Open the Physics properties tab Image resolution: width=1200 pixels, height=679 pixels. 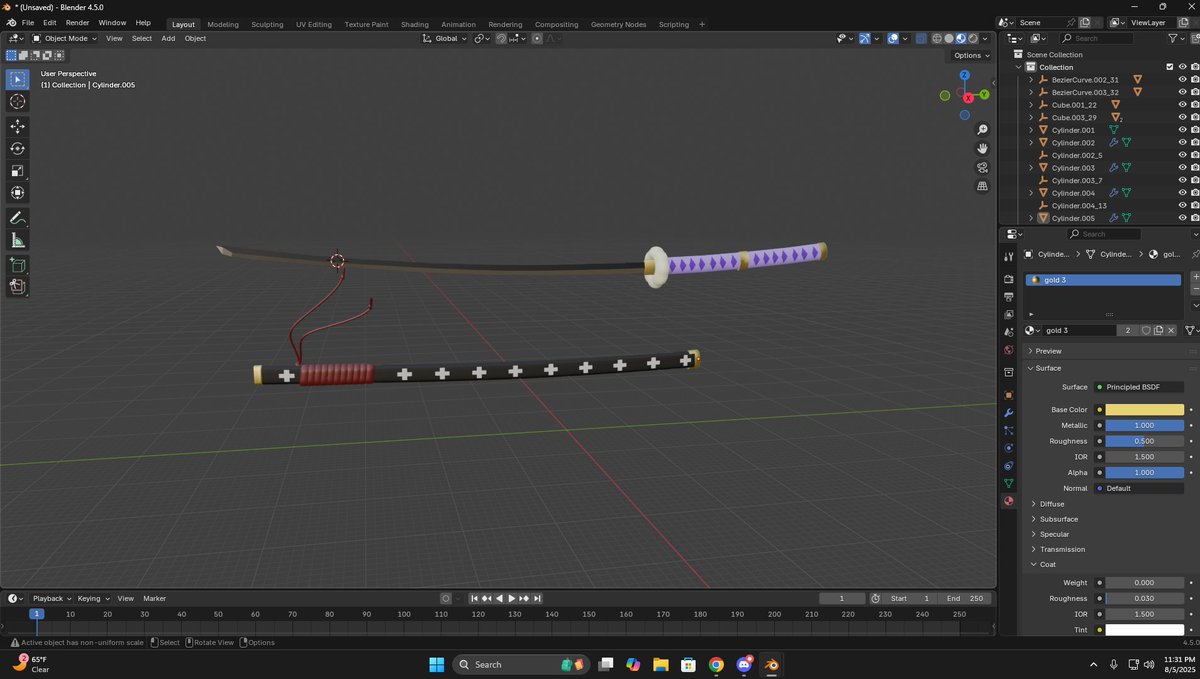1008,448
